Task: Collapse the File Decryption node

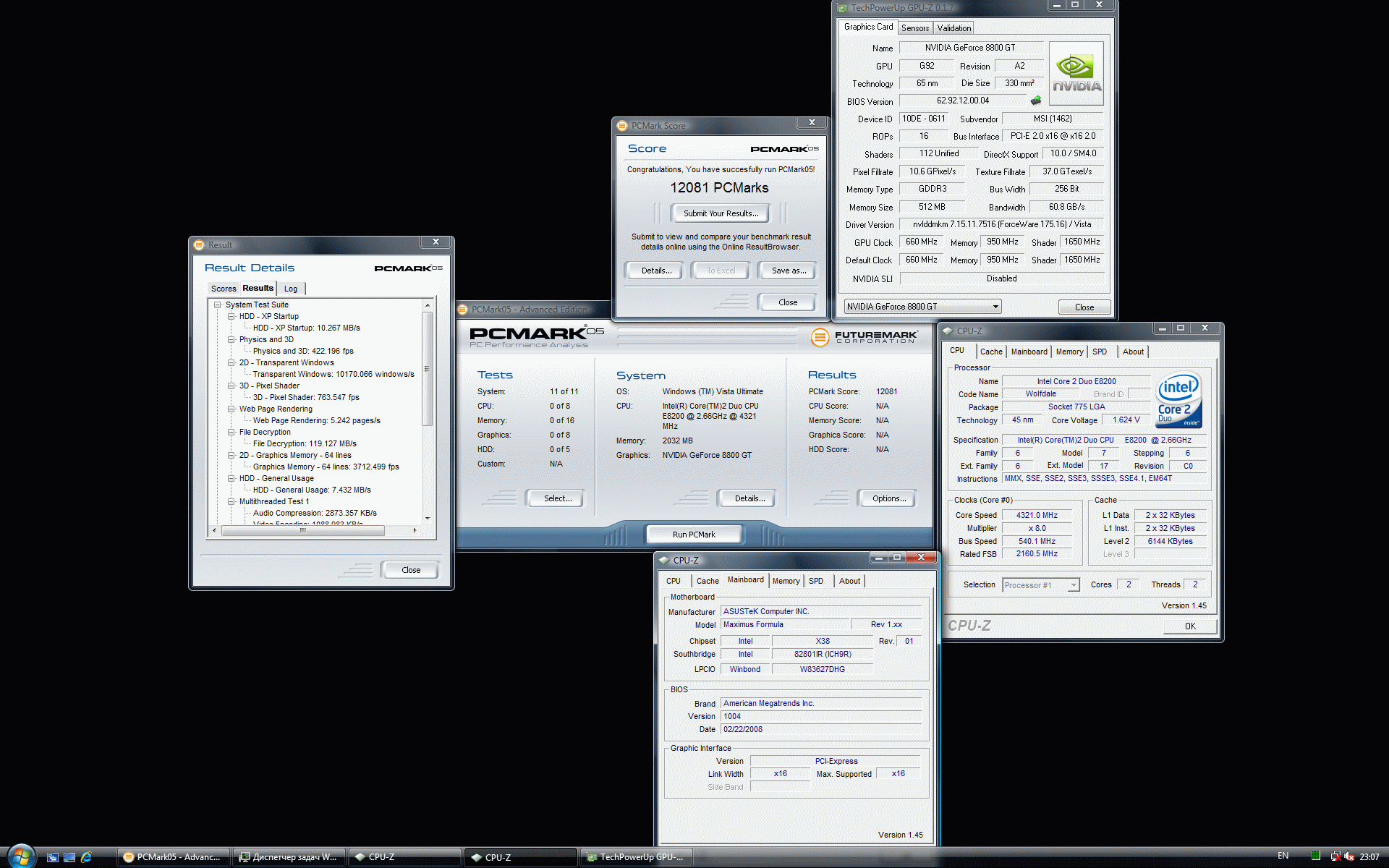Action: click(231, 433)
